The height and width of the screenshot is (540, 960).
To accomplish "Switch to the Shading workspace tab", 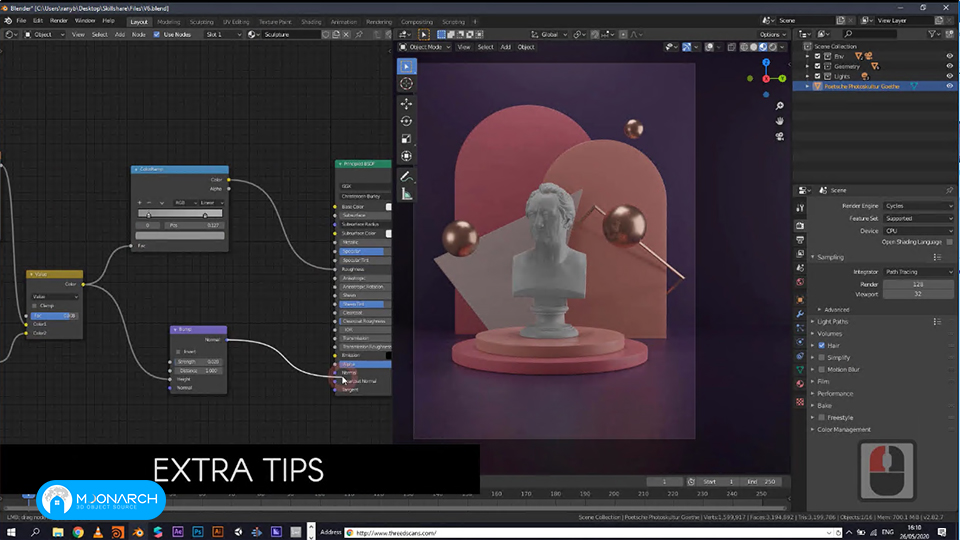I will click(x=311, y=22).
